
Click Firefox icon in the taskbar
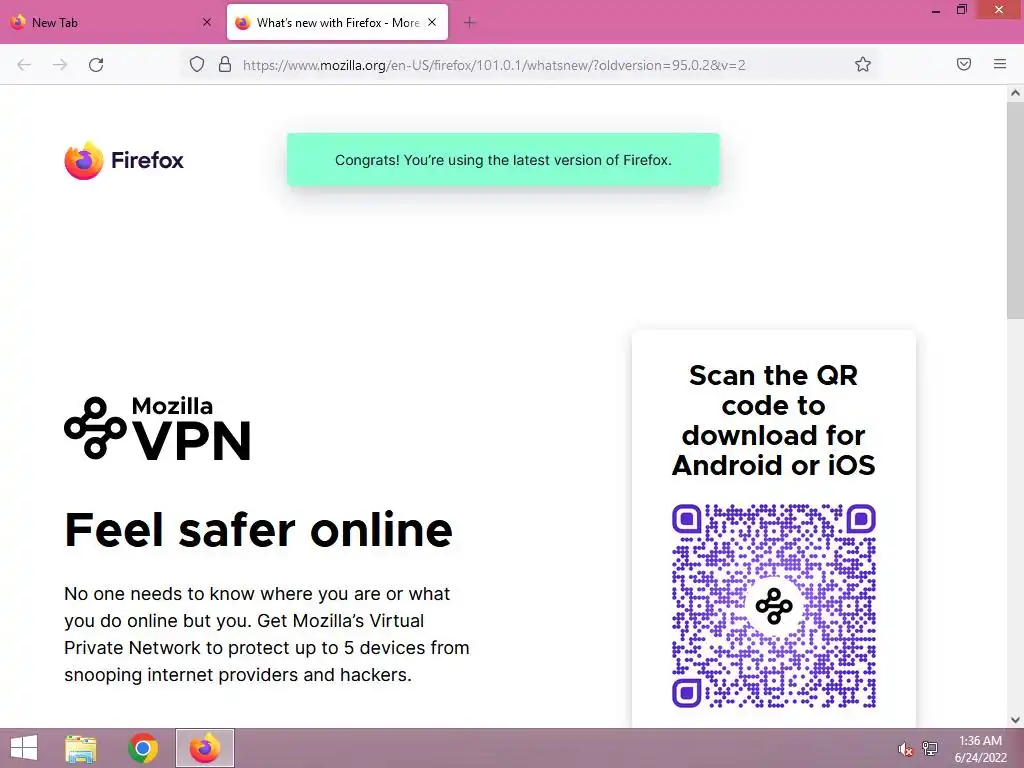coord(205,748)
